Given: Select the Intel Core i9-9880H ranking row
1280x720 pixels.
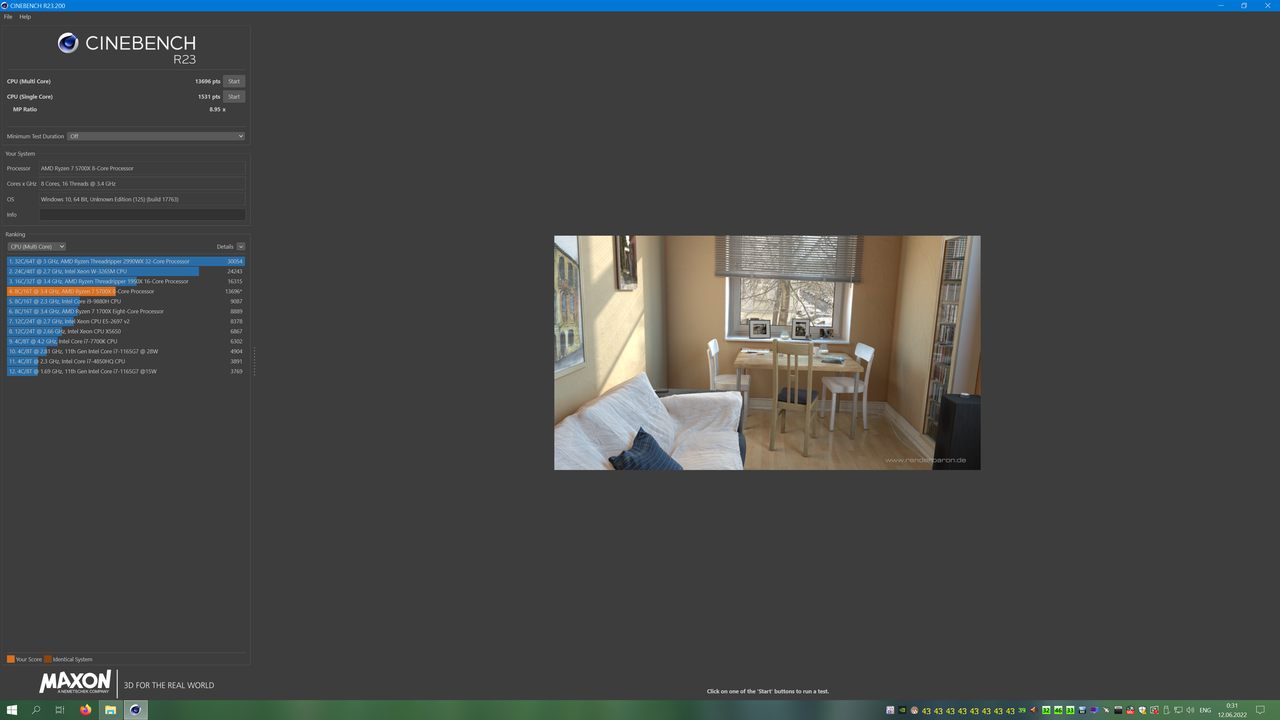Looking at the screenshot, I should (x=125, y=301).
